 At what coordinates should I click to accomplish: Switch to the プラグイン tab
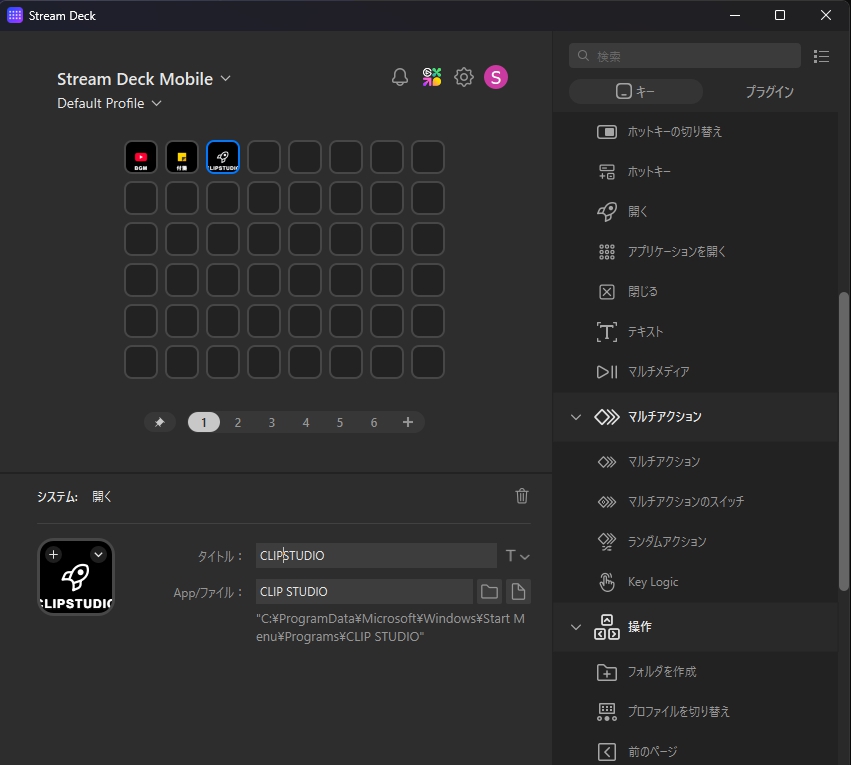tap(769, 92)
